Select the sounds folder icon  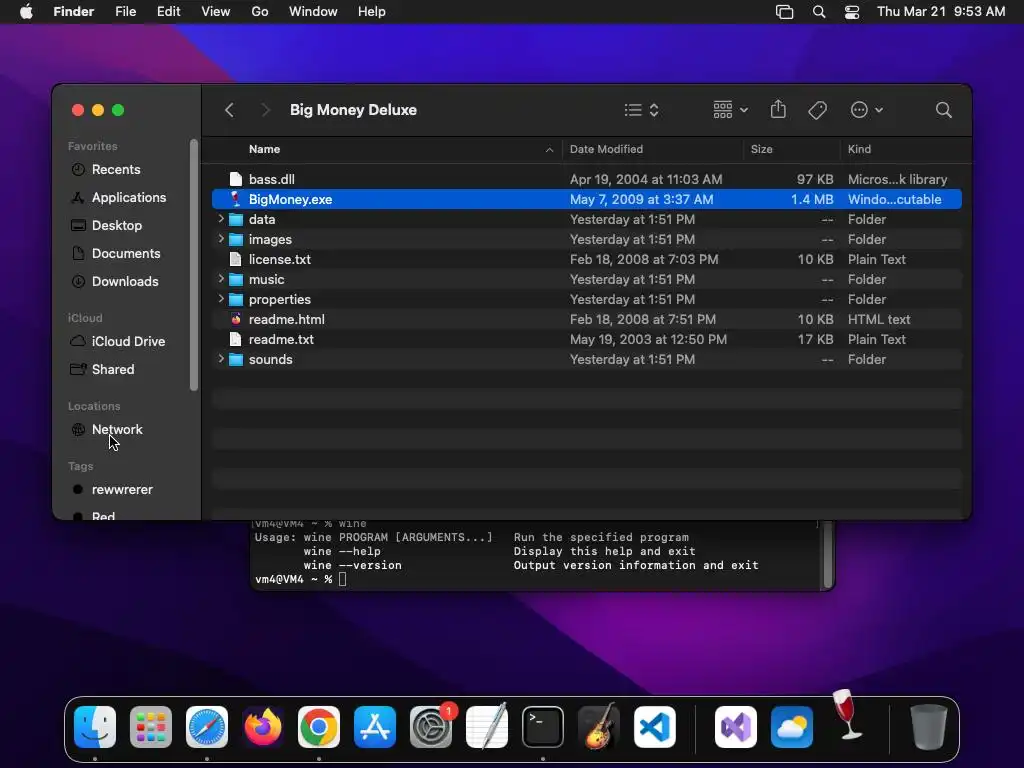pyautogui.click(x=236, y=359)
